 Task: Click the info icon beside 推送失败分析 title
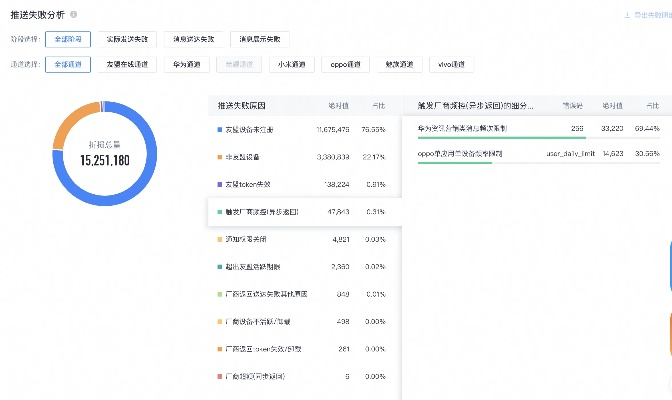coord(74,15)
